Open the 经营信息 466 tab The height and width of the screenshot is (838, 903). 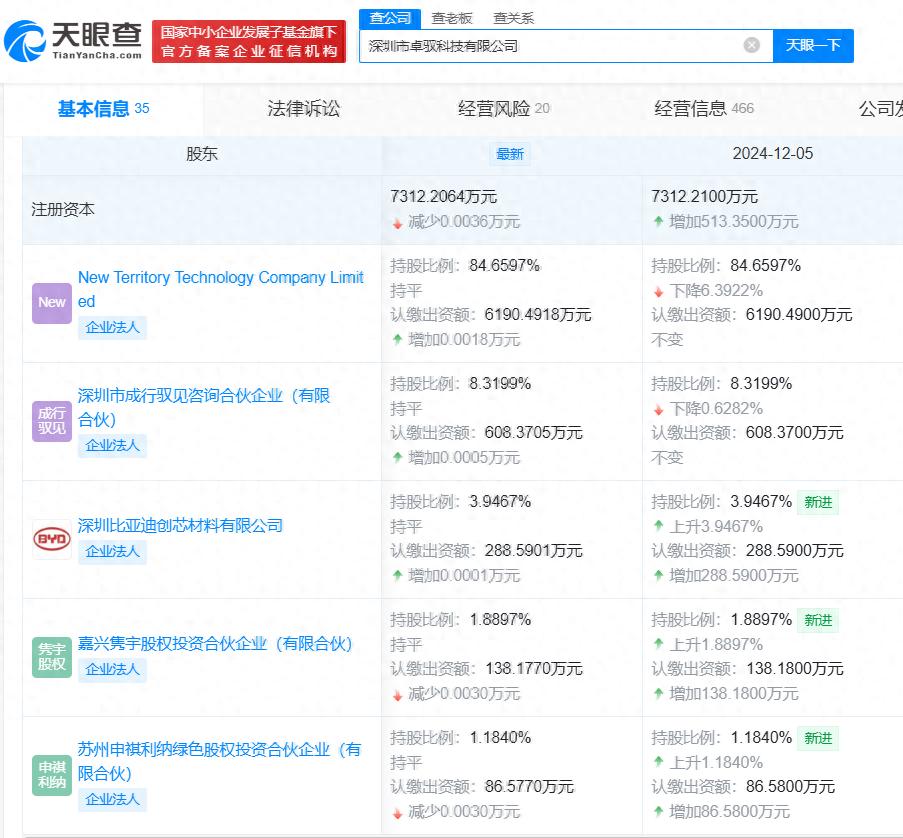point(704,108)
